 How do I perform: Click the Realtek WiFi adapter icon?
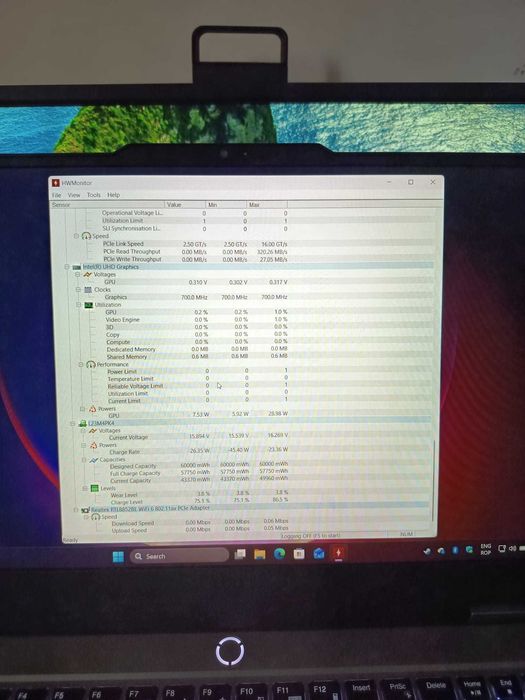(x=85, y=509)
